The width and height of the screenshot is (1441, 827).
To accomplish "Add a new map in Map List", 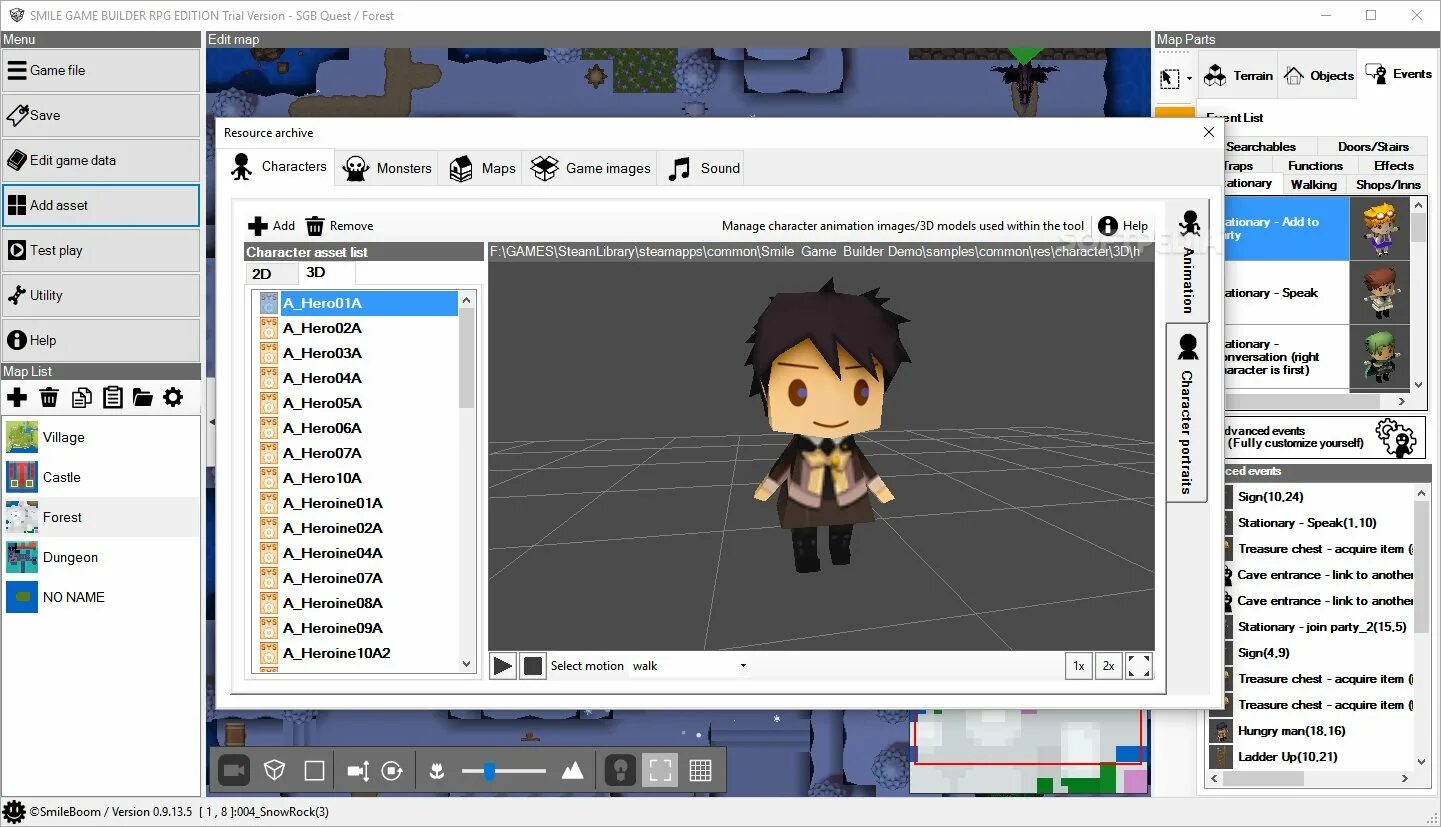I will (17, 398).
